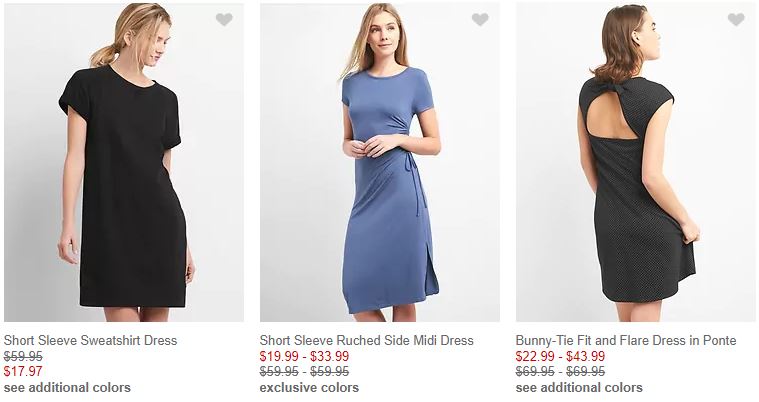Click exclusive colors under Ruched Side Midi Dress
Screen dimensions: 759x402
[309, 387]
